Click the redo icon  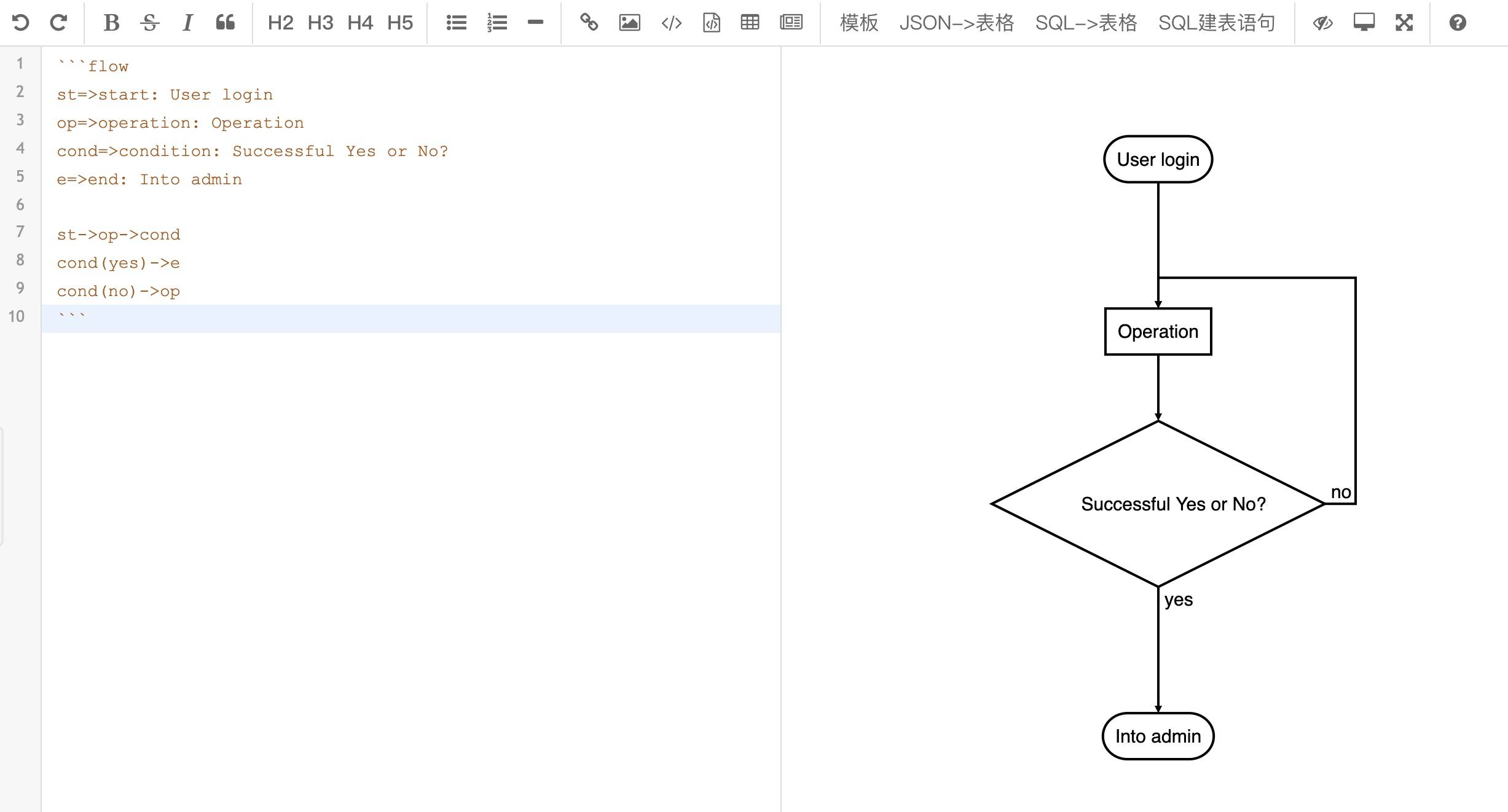tap(58, 23)
